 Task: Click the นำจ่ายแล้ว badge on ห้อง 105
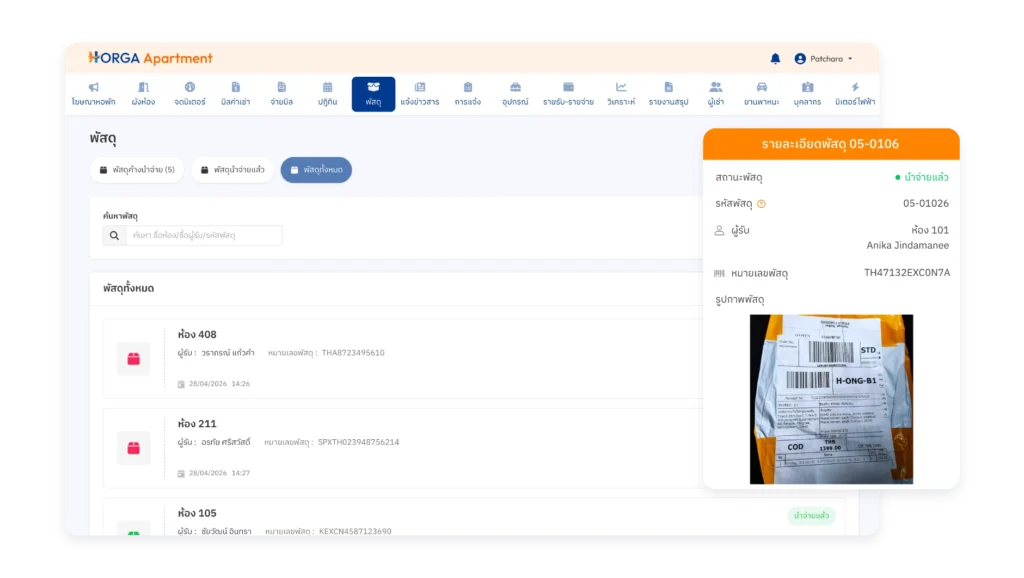tap(811, 516)
